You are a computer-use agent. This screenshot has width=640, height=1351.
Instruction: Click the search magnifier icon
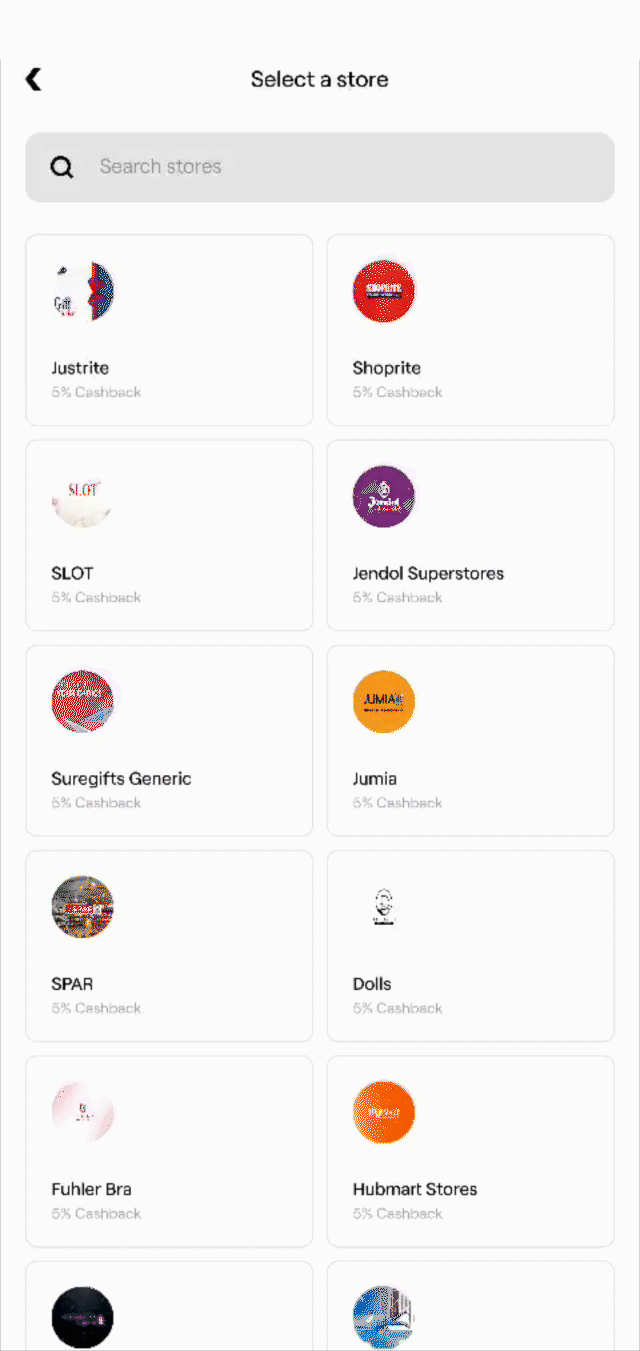click(x=61, y=167)
